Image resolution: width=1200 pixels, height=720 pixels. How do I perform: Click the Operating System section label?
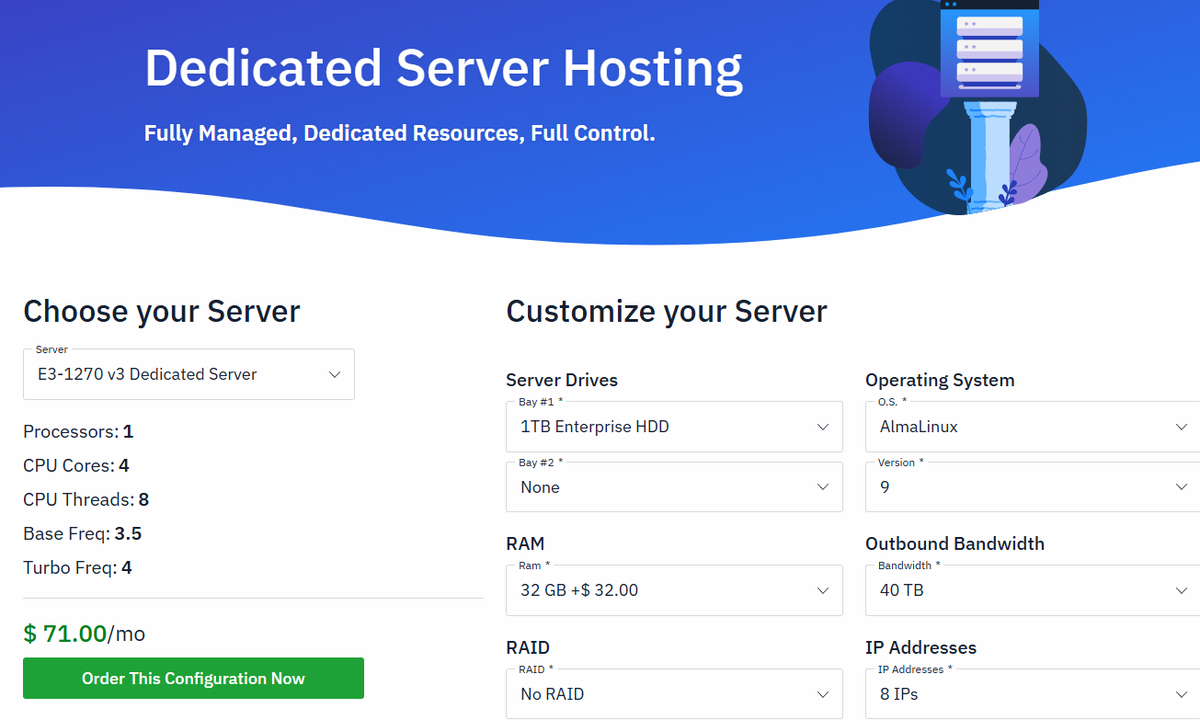pyautogui.click(x=940, y=380)
